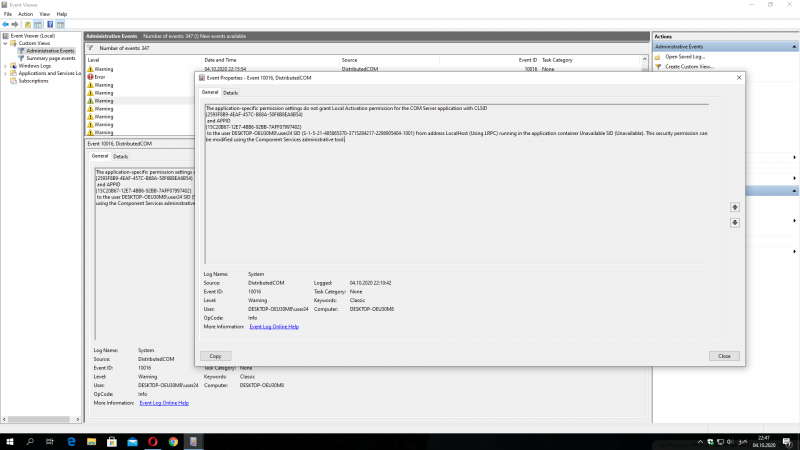Click the filter icon beside Number of events
Image resolution: width=800 pixels, height=450 pixels.
[x=93, y=47]
